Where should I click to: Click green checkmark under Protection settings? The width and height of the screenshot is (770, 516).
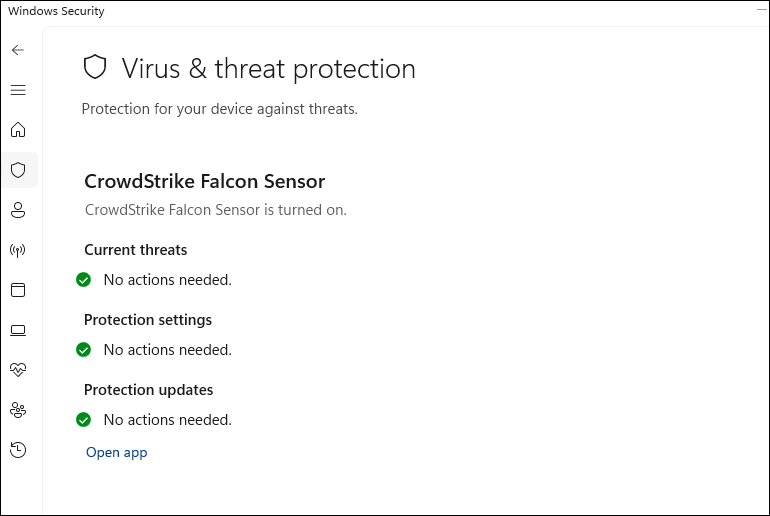point(84,350)
